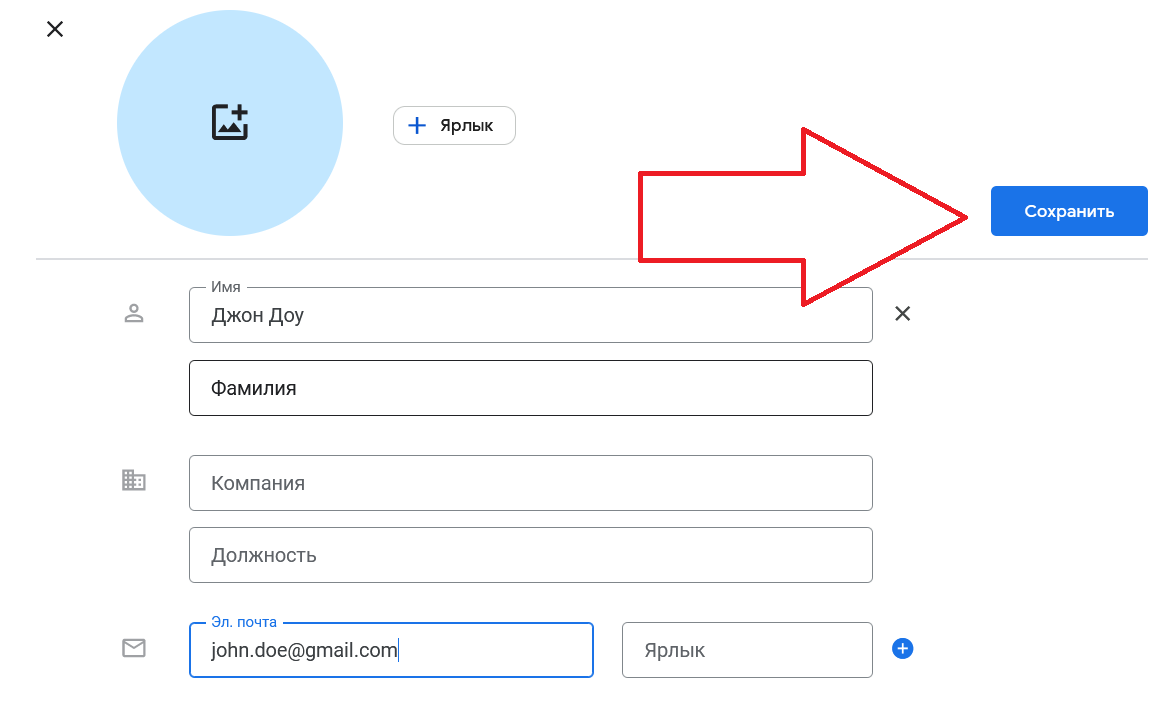Screen dimensions: 1159x720
Task: Close the contact editing form
Action: tap(55, 29)
